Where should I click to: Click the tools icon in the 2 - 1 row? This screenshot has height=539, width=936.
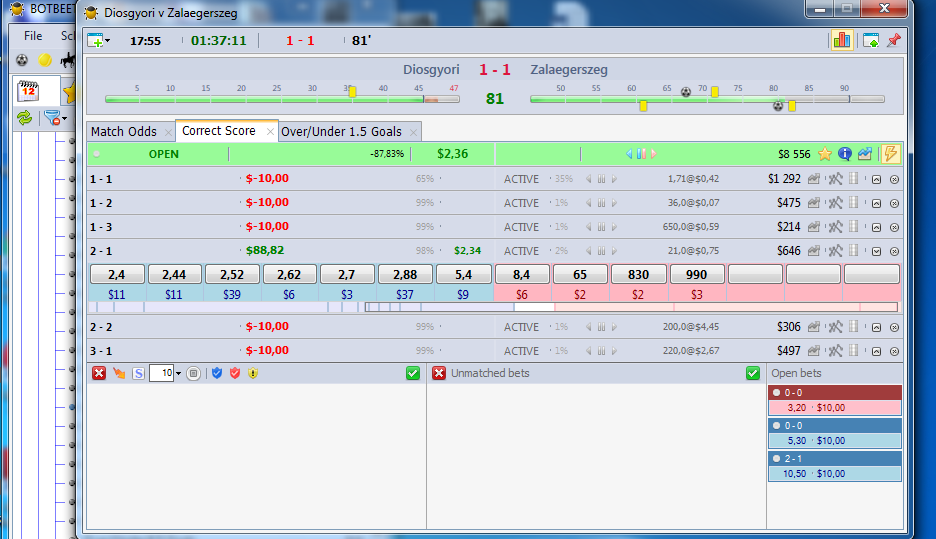(x=835, y=251)
